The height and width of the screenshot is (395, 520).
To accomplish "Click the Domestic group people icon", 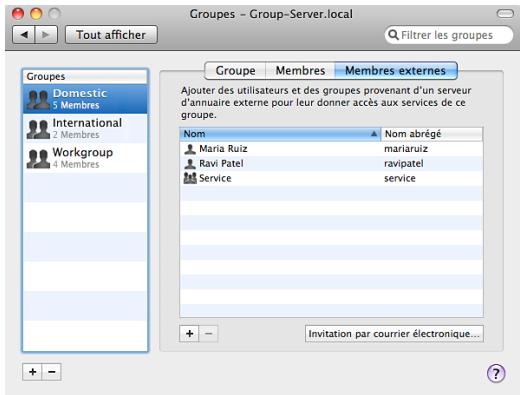I will pos(38,99).
